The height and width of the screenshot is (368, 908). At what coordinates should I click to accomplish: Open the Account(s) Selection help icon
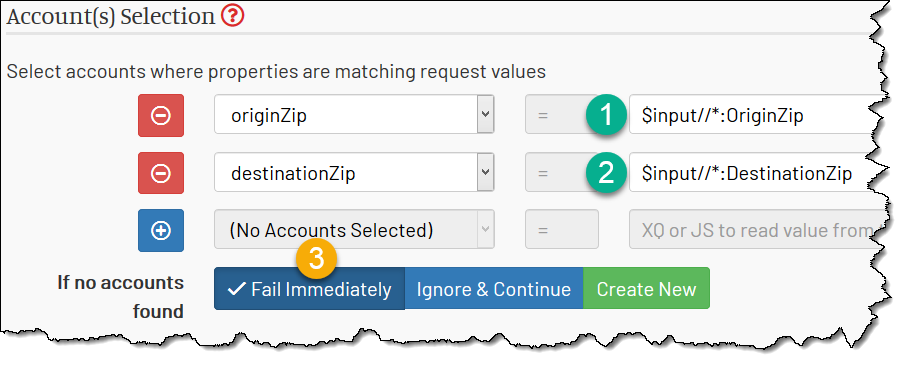point(232,16)
